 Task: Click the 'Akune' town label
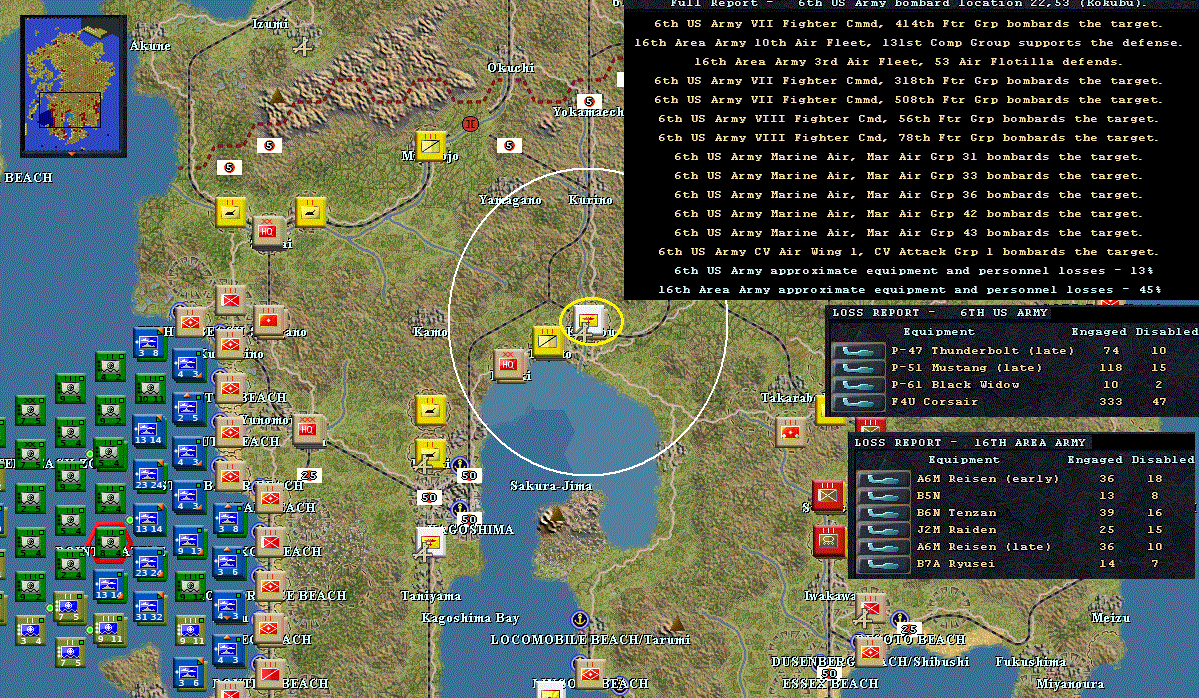(x=151, y=46)
